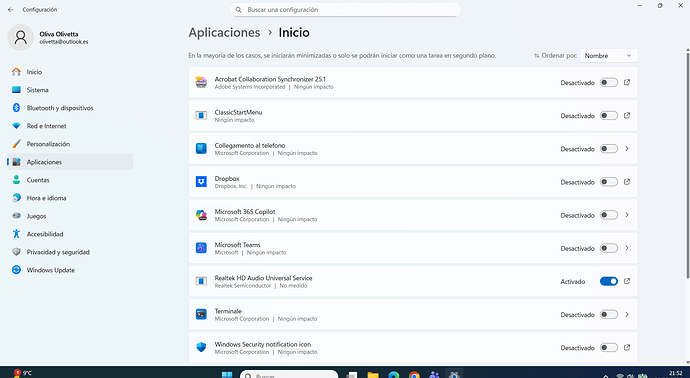Click the taskbar clock showing 21:52
The height and width of the screenshot is (378, 690).
[x=675, y=374]
